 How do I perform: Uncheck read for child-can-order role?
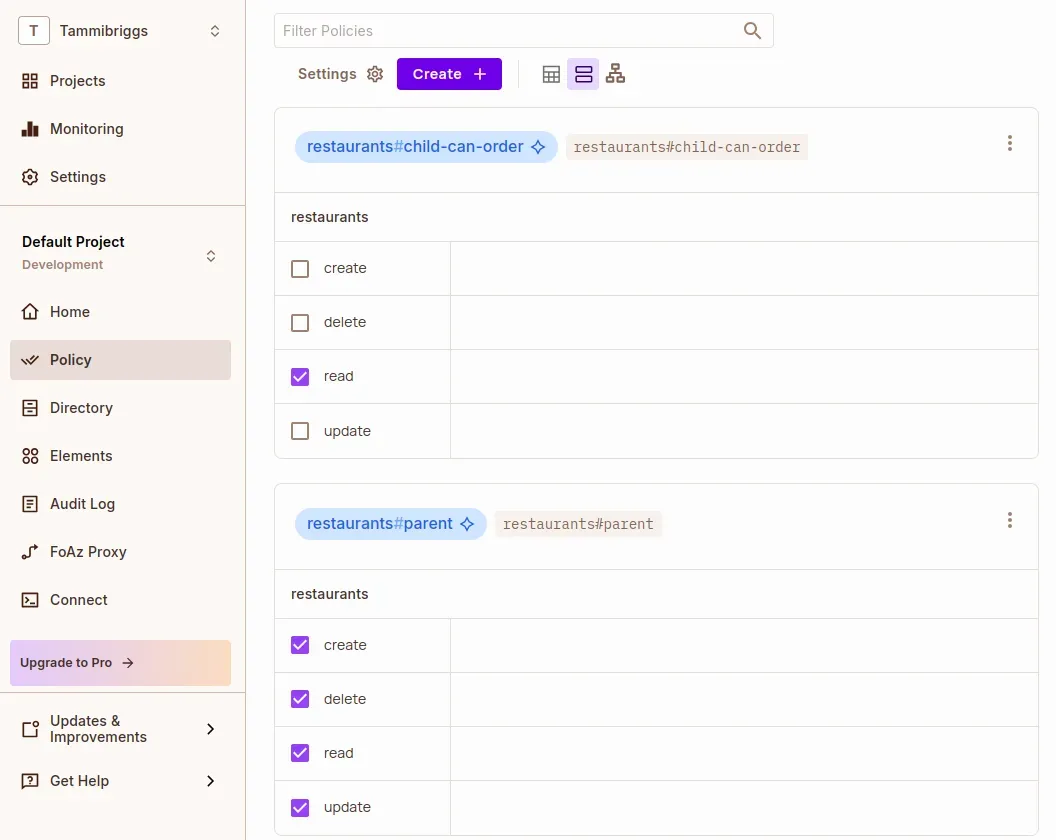tap(300, 377)
